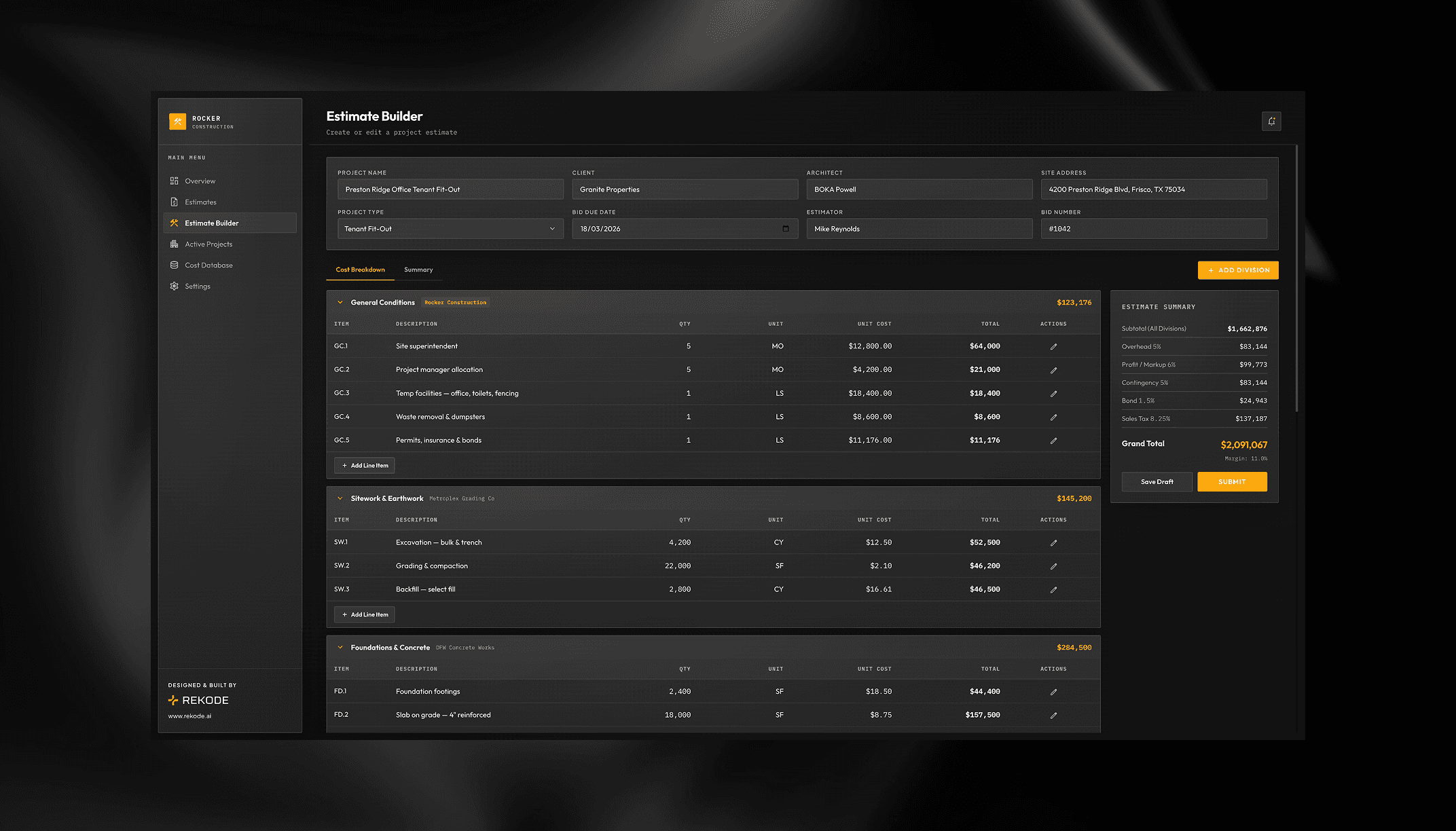
Task: Collapse the General Conditions division
Action: point(340,303)
